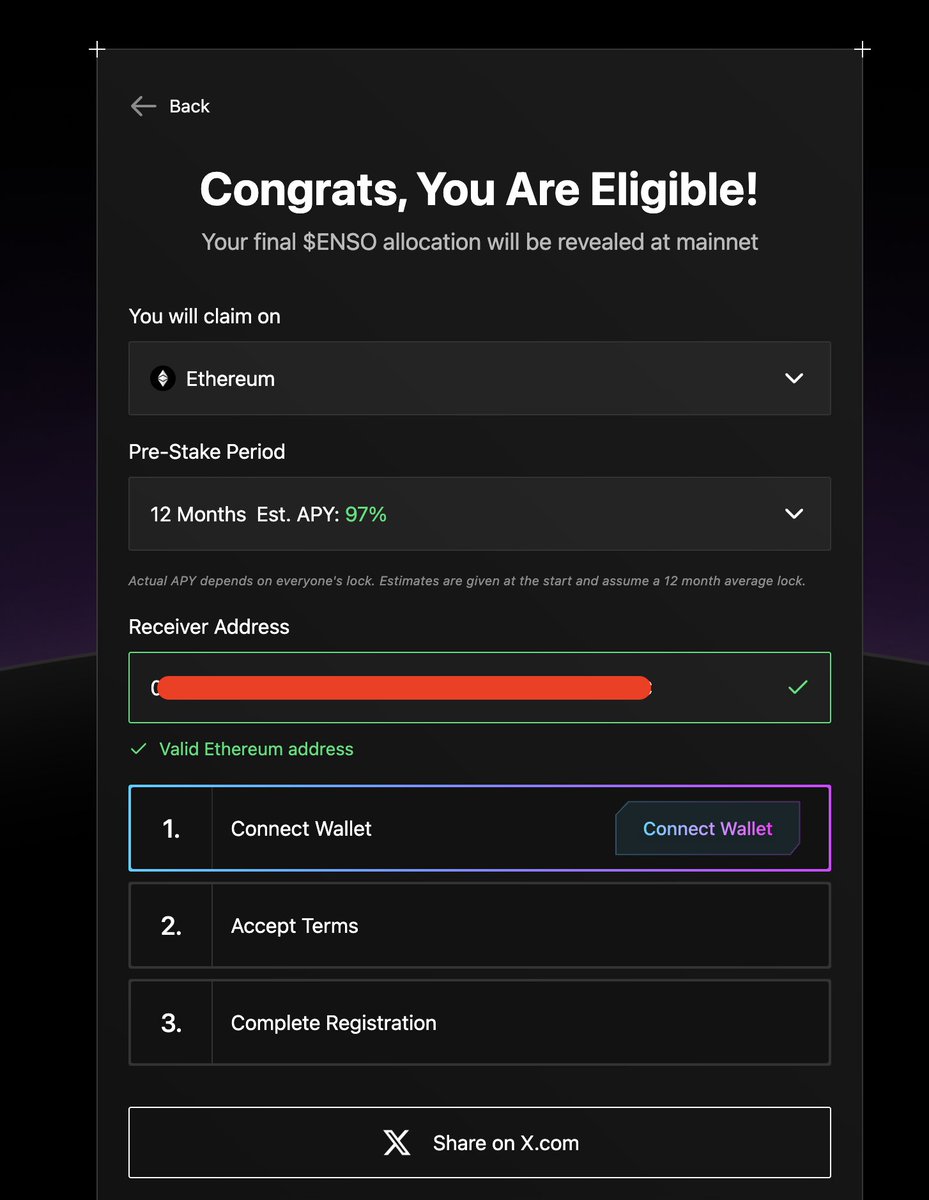
Task: Click green checkmark inside address field
Action: coord(797,688)
